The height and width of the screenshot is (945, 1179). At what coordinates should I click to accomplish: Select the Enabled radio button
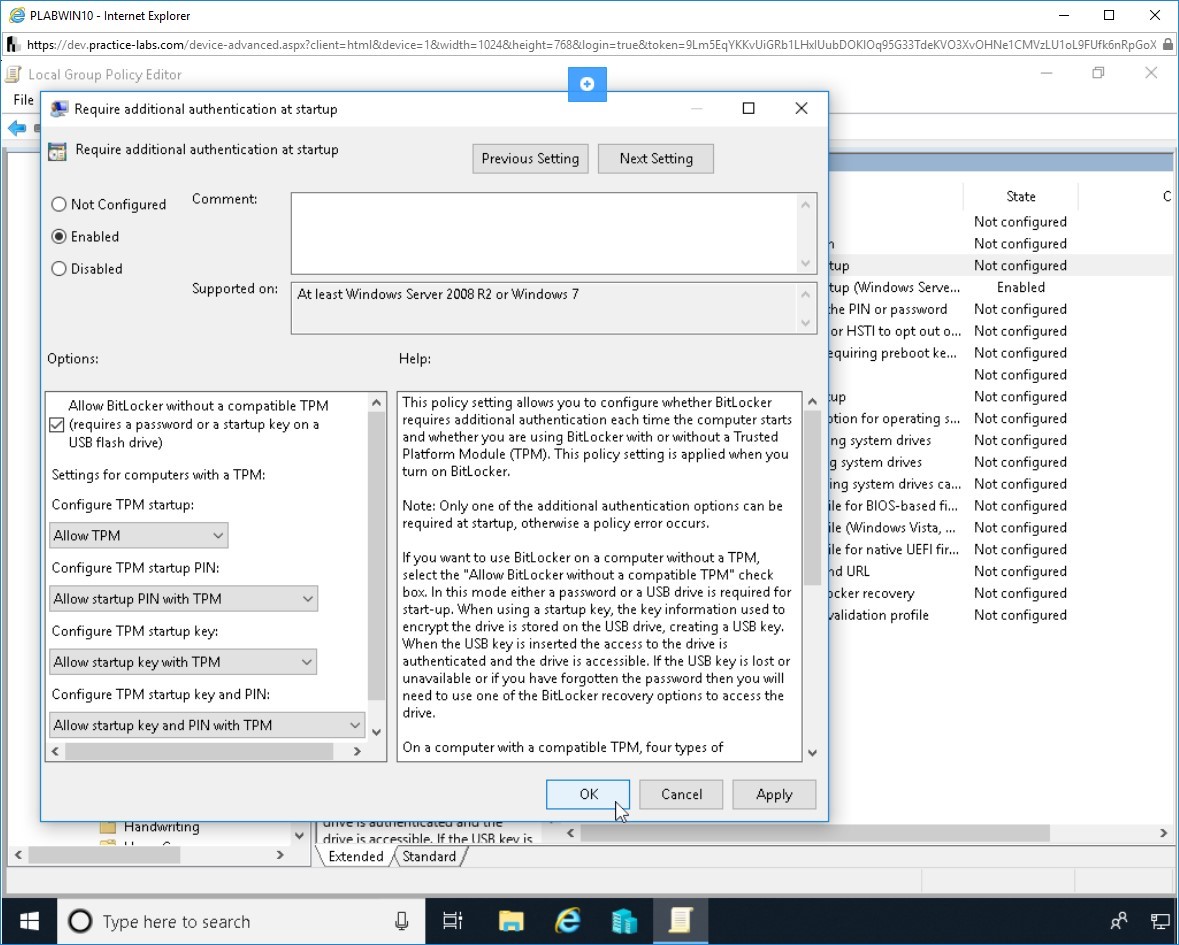tap(59, 237)
